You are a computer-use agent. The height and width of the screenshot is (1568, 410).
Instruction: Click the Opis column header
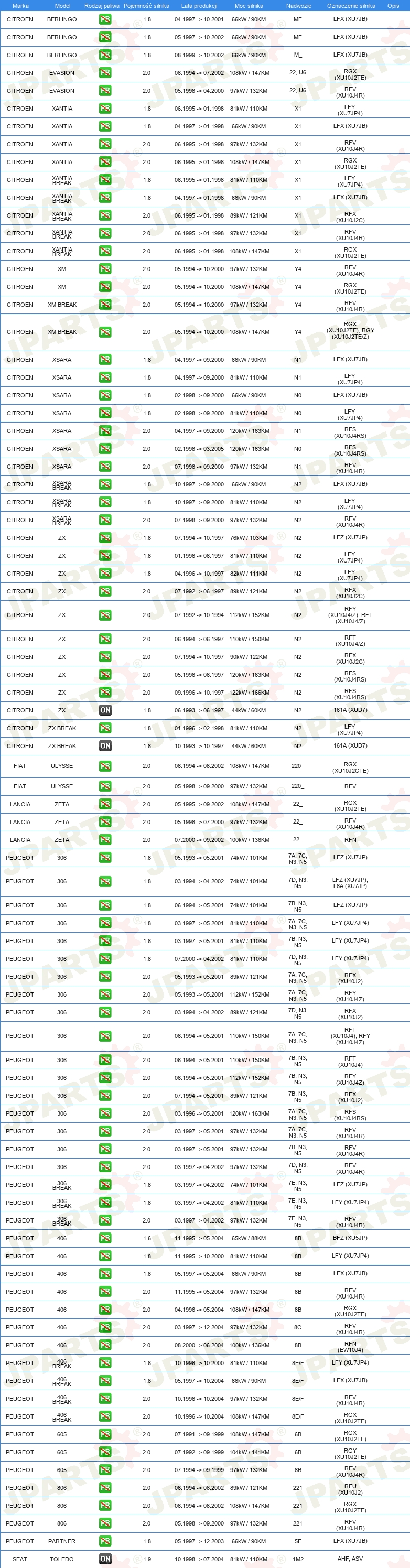click(393, 5)
